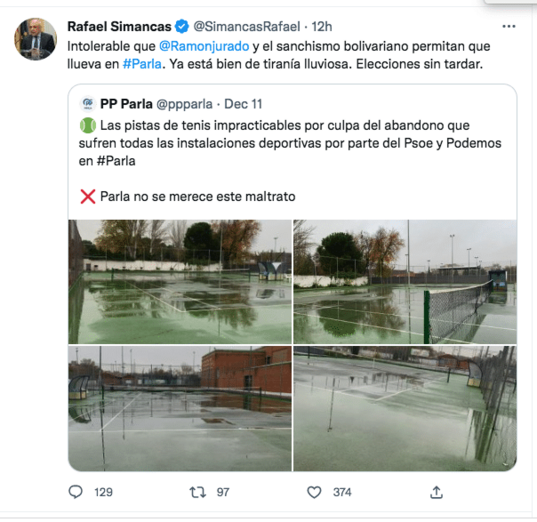Screen dimensions: 537x522
Task: Open the three-dot more options menu
Action: pyautogui.click(x=509, y=26)
